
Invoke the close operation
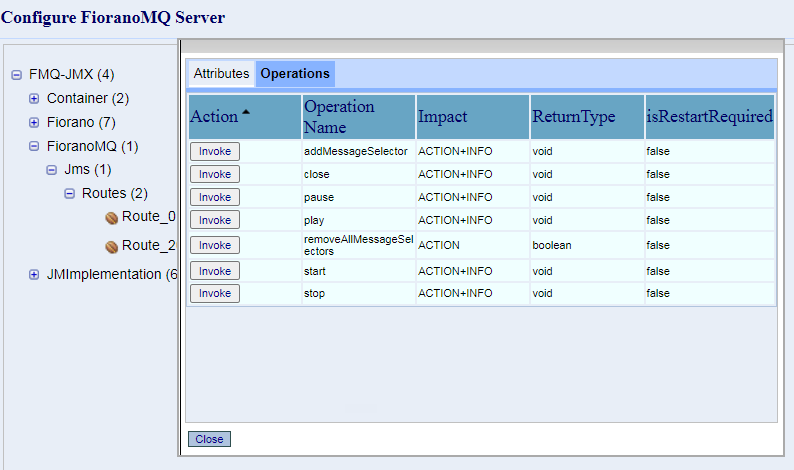(215, 174)
